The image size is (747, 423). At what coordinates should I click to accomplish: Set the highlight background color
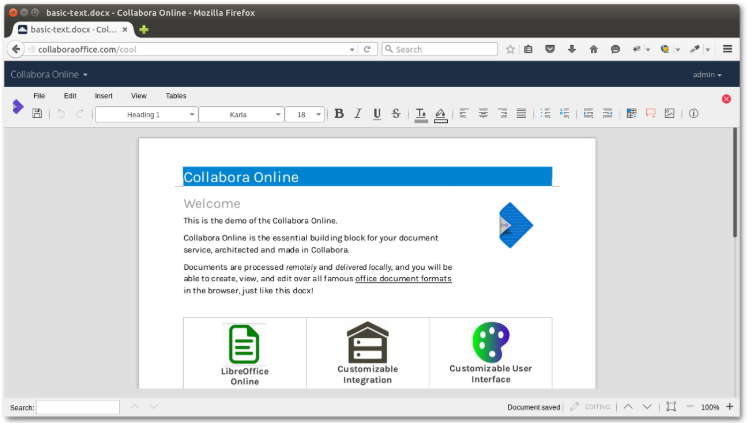[x=441, y=115]
